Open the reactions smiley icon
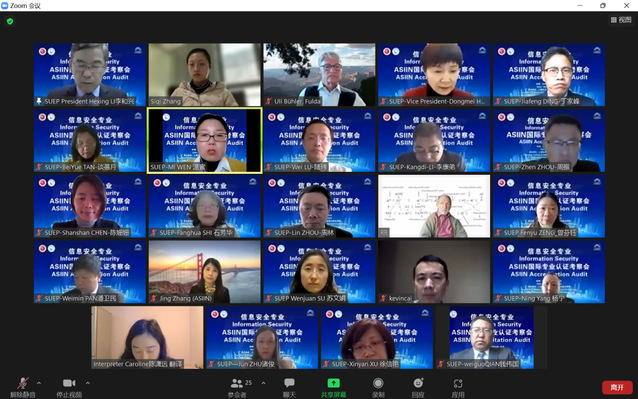Image resolution: width=638 pixels, height=399 pixels. 418,383
